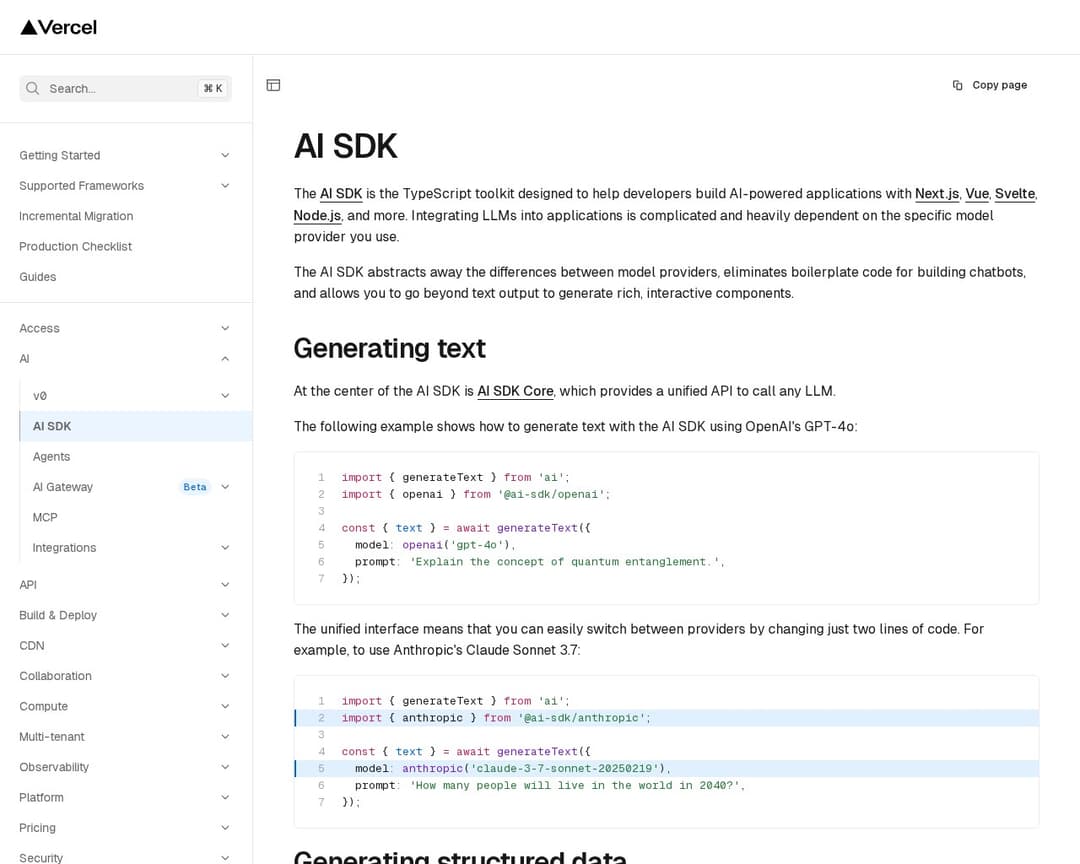This screenshot has height=864, width=1080.
Task: Click the ⌘K shortcut badge
Action: click(213, 88)
